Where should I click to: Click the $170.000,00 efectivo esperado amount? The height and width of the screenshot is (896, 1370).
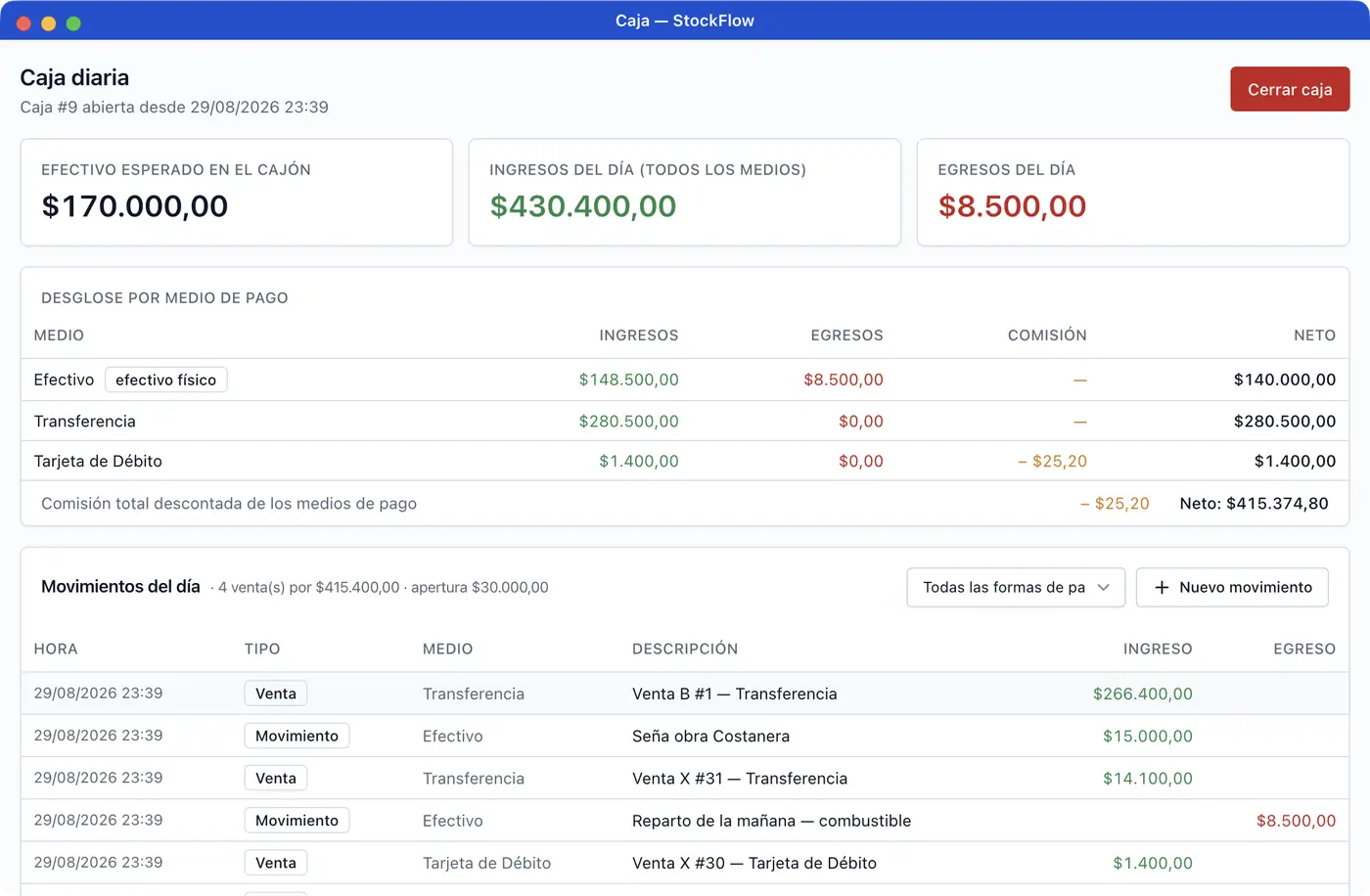[x=135, y=206]
